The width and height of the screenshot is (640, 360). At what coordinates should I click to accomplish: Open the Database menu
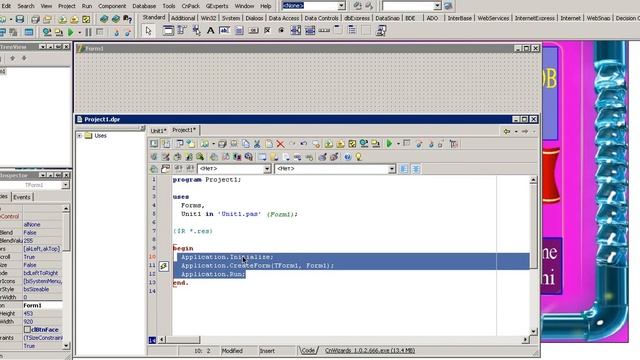144,6
